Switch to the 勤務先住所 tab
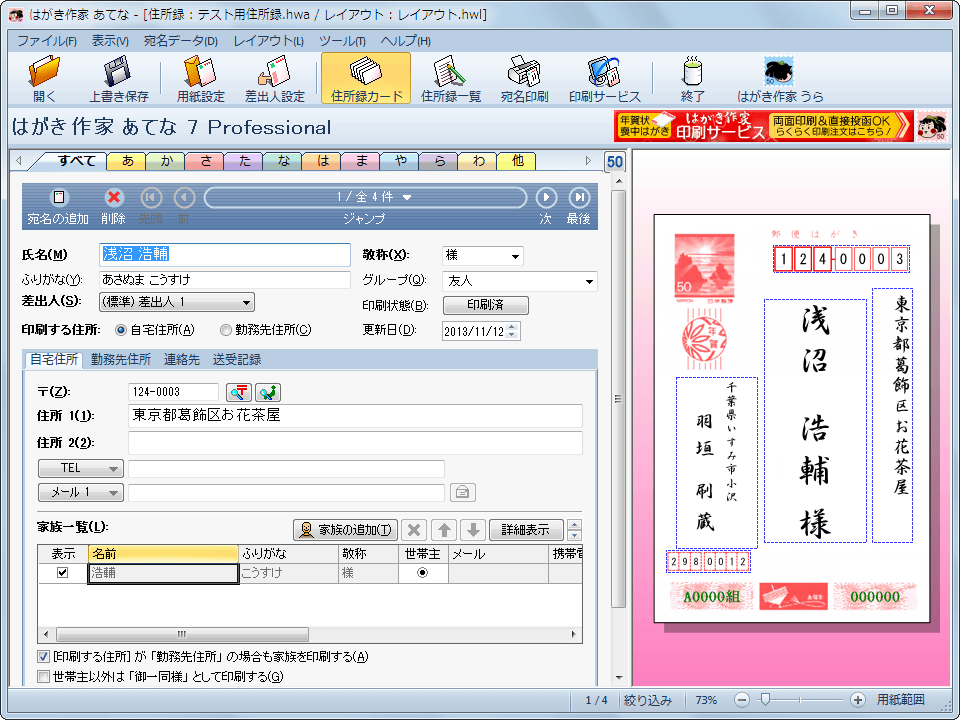 pyautogui.click(x=121, y=359)
